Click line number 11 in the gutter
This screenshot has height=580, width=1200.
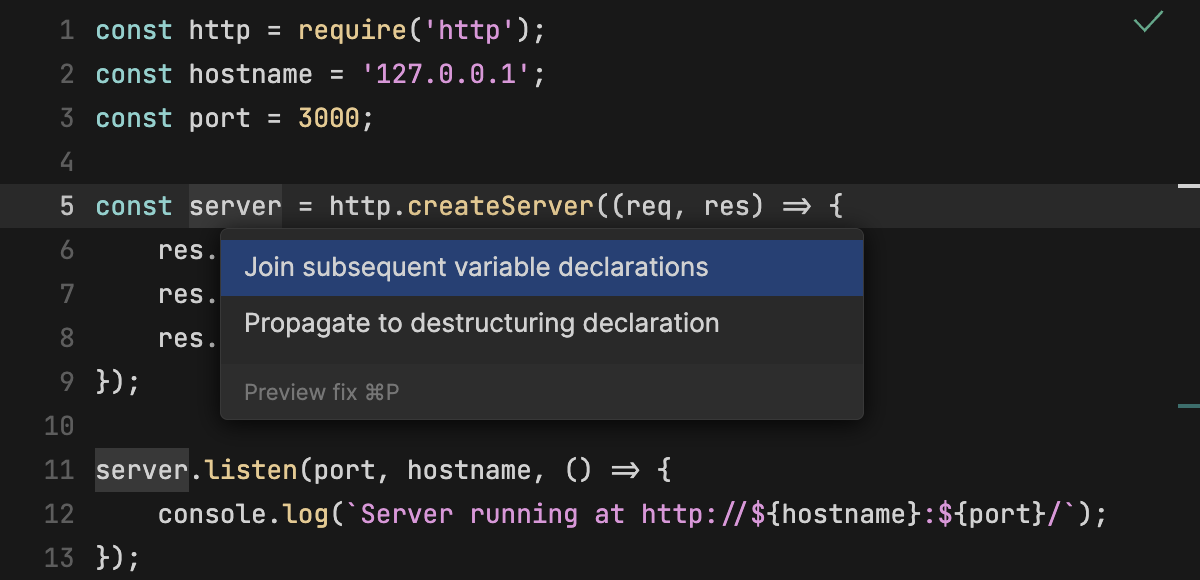click(x=59, y=469)
